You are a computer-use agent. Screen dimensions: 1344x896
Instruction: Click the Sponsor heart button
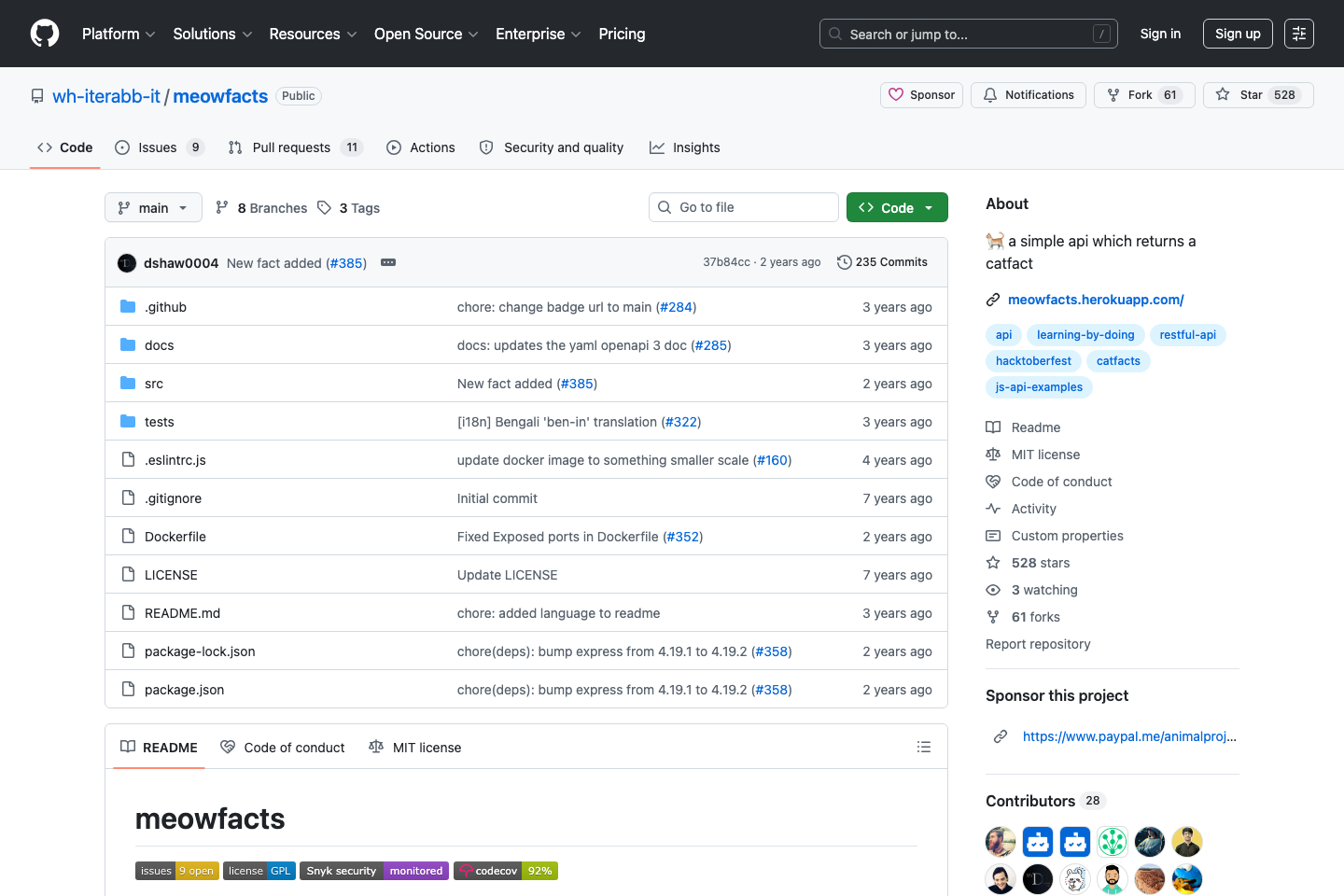point(922,95)
